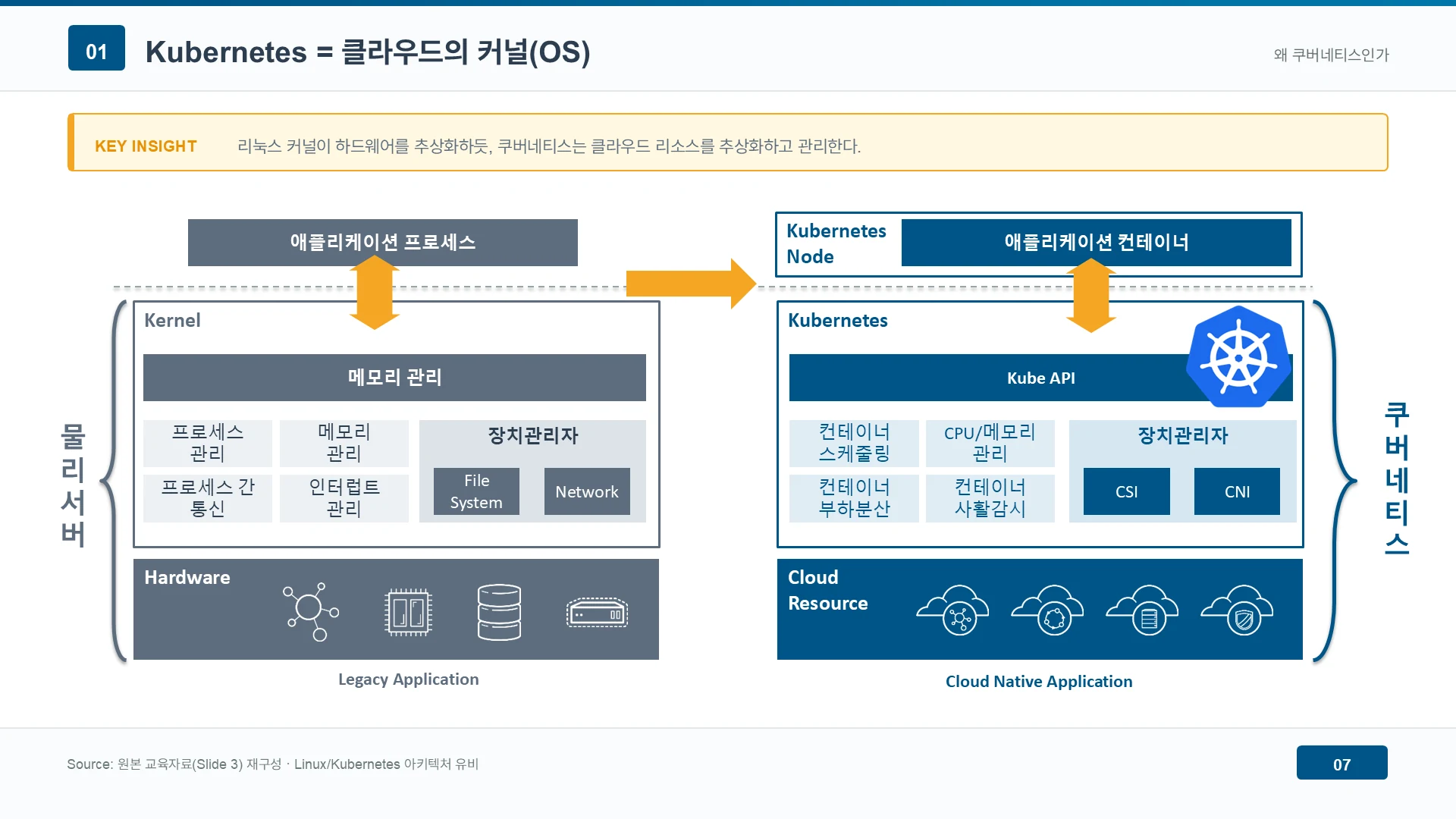
Task: Click the 장치관리자 heading in Kubernetes
Action: [1183, 436]
